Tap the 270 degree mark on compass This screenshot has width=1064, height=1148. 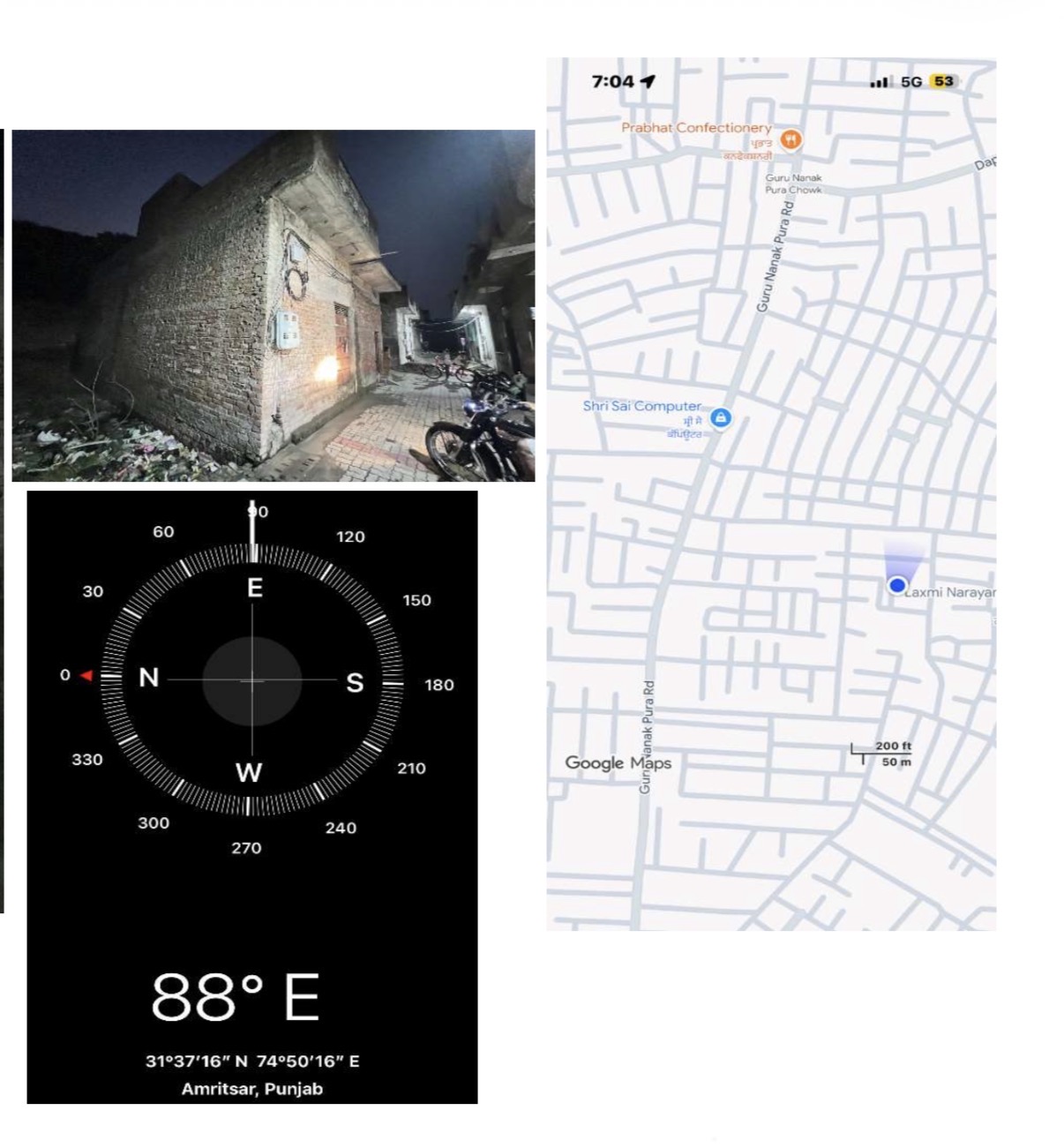(x=246, y=848)
